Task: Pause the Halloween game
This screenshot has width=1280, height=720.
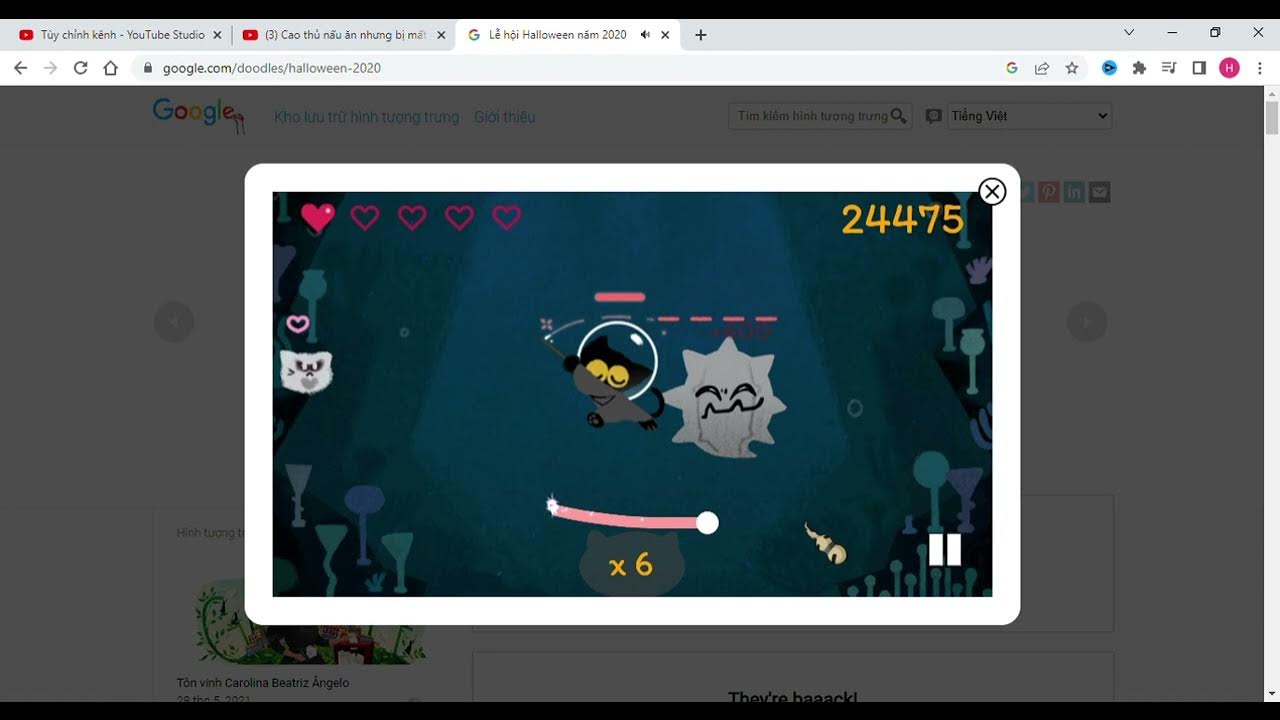Action: click(945, 549)
